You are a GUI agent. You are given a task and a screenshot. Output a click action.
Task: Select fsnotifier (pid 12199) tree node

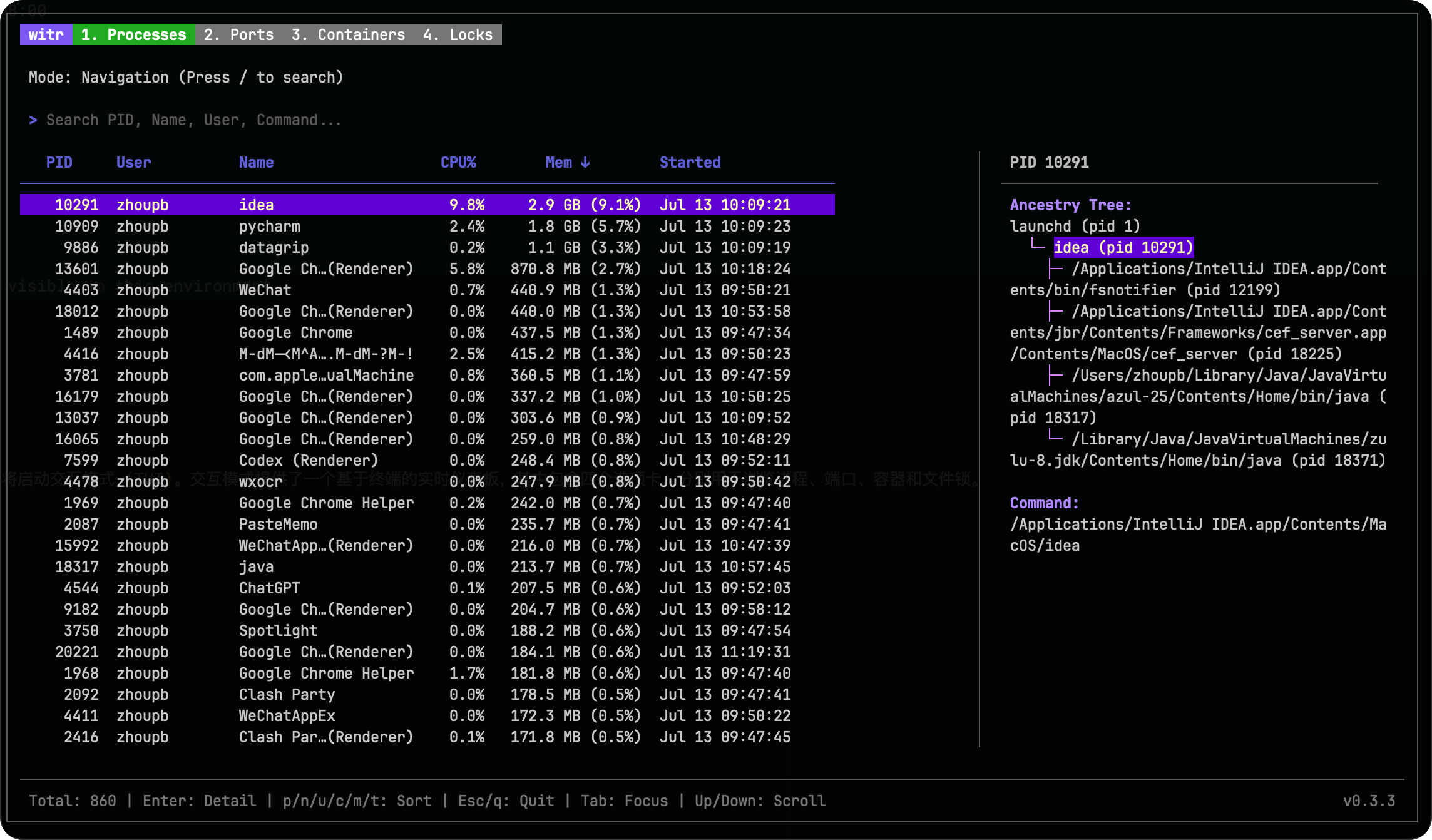click(1198, 279)
